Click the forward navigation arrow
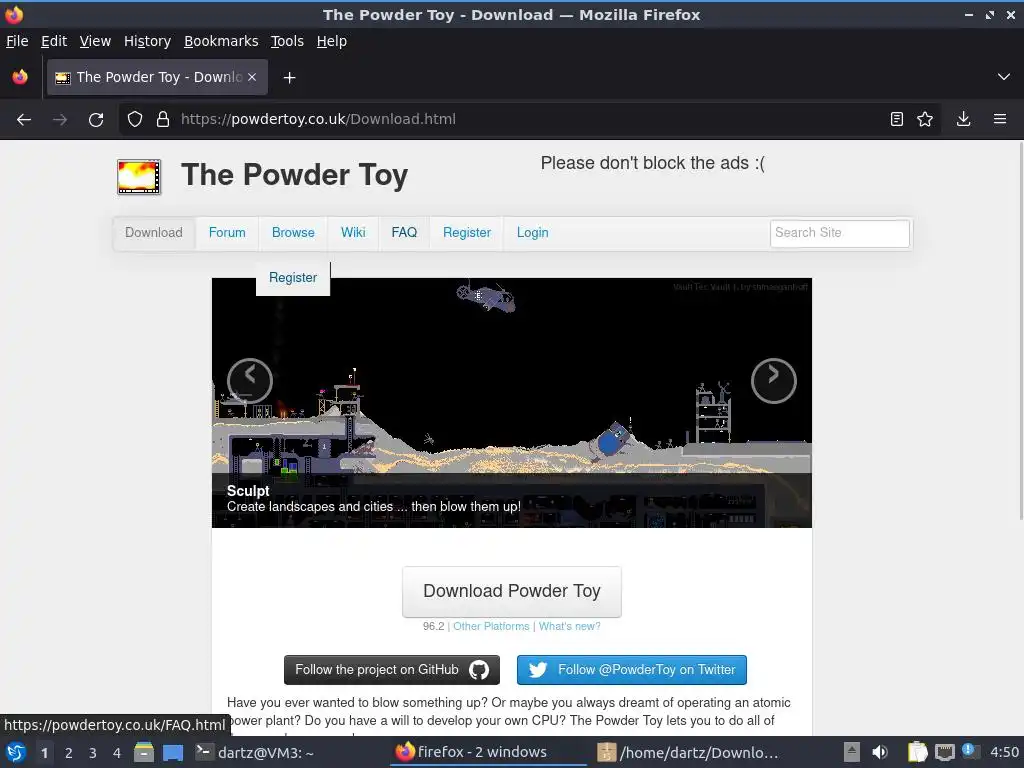This screenshot has height=768, width=1024. (x=60, y=120)
